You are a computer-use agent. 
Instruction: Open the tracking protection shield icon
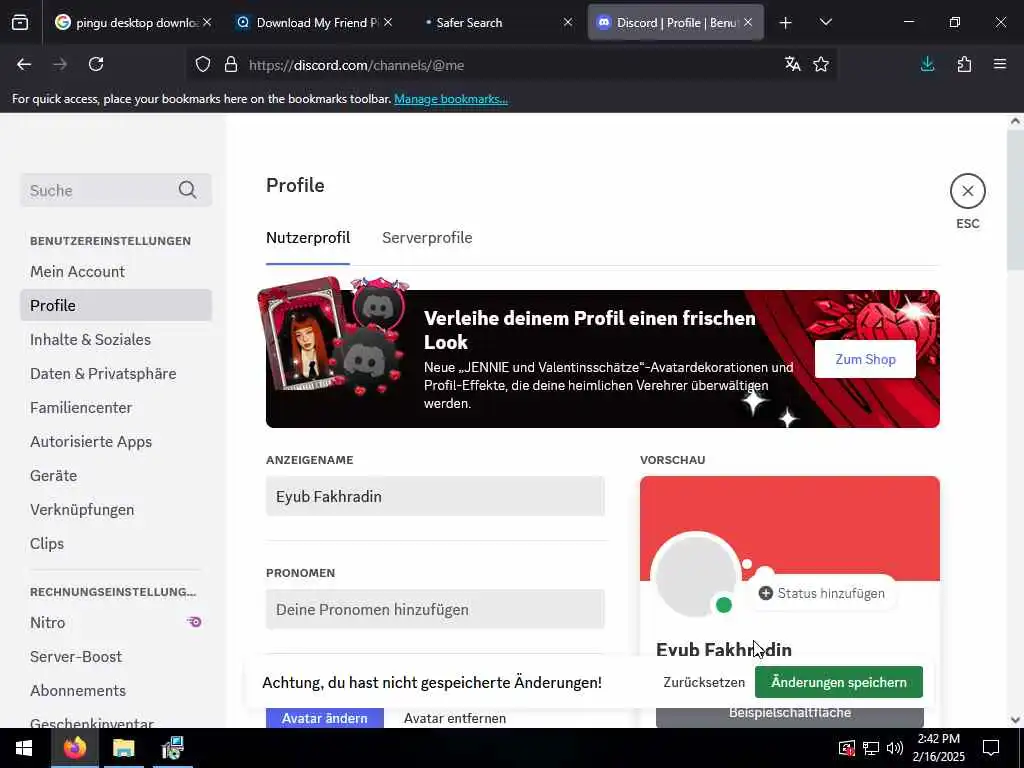click(203, 65)
